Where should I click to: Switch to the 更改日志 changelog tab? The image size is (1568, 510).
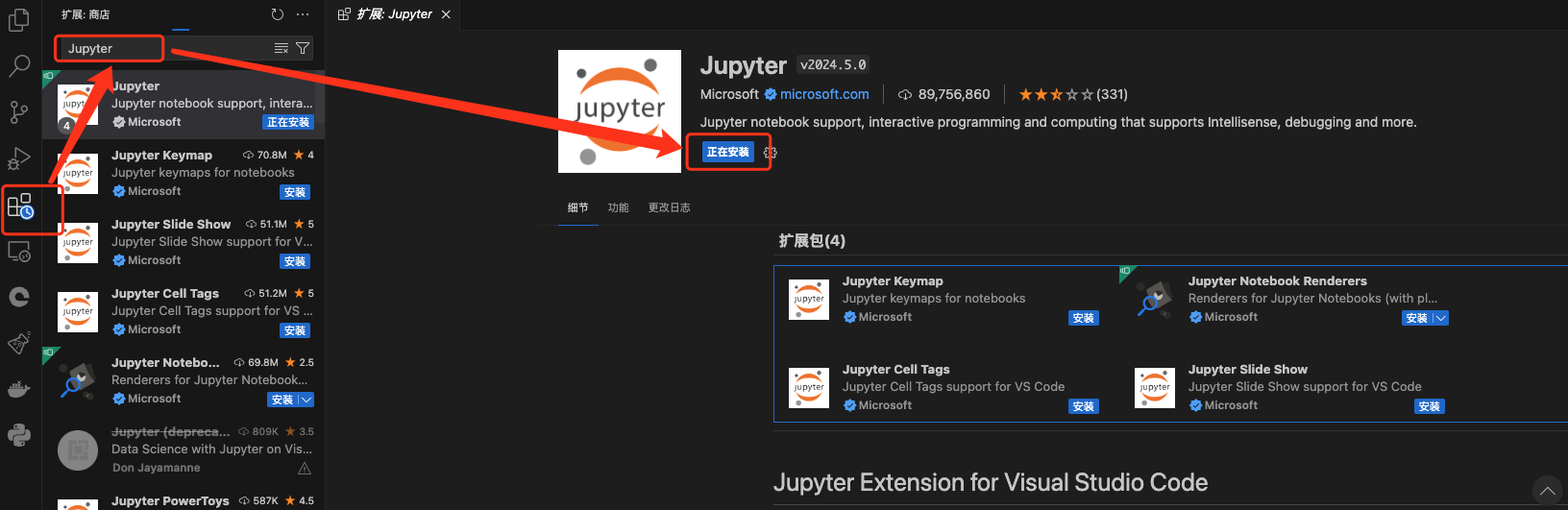[669, 207]
